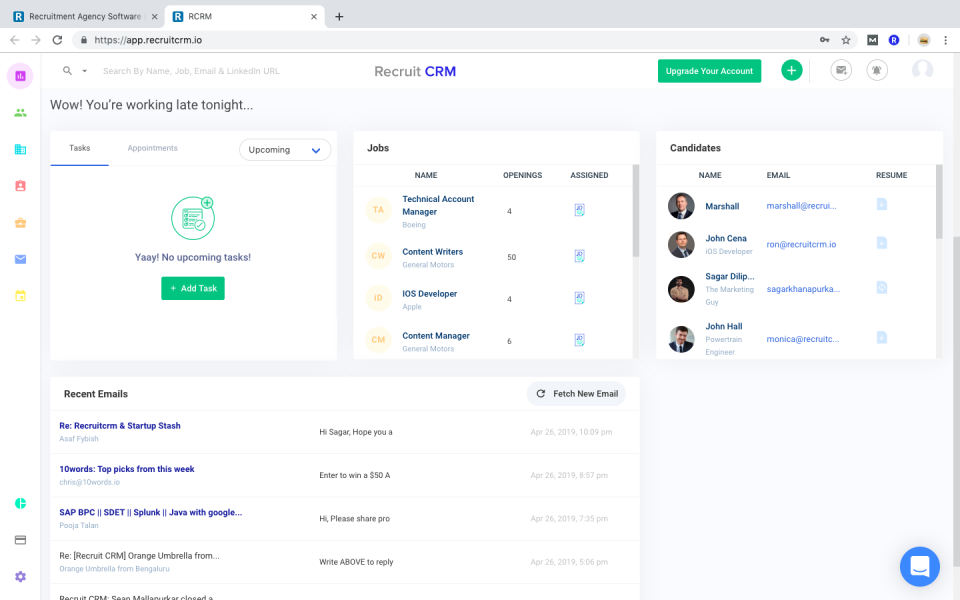The image size is (960, 600).
Task: Open Emails via the envelope sidebar icon
Action: point(20,259)
